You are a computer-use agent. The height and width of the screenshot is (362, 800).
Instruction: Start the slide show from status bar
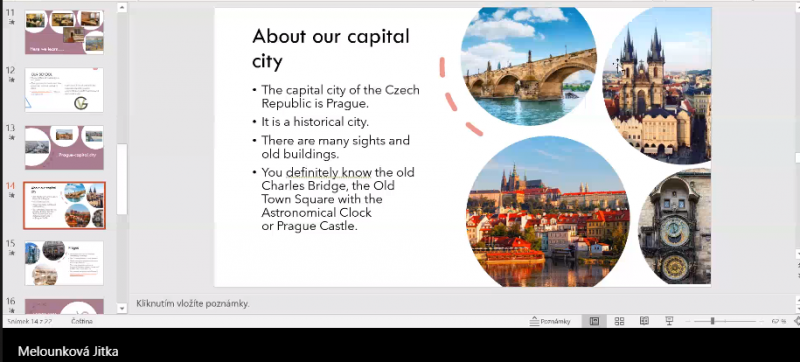point(669,321)
